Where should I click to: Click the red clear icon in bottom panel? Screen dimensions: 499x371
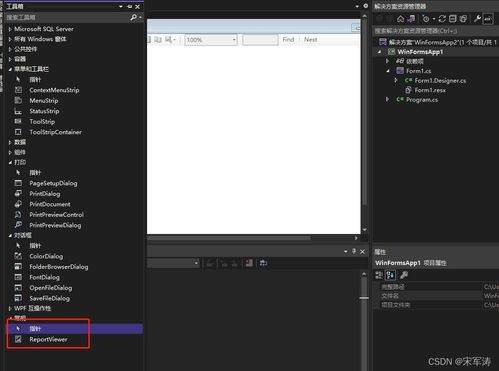click(x=249, y=263)
